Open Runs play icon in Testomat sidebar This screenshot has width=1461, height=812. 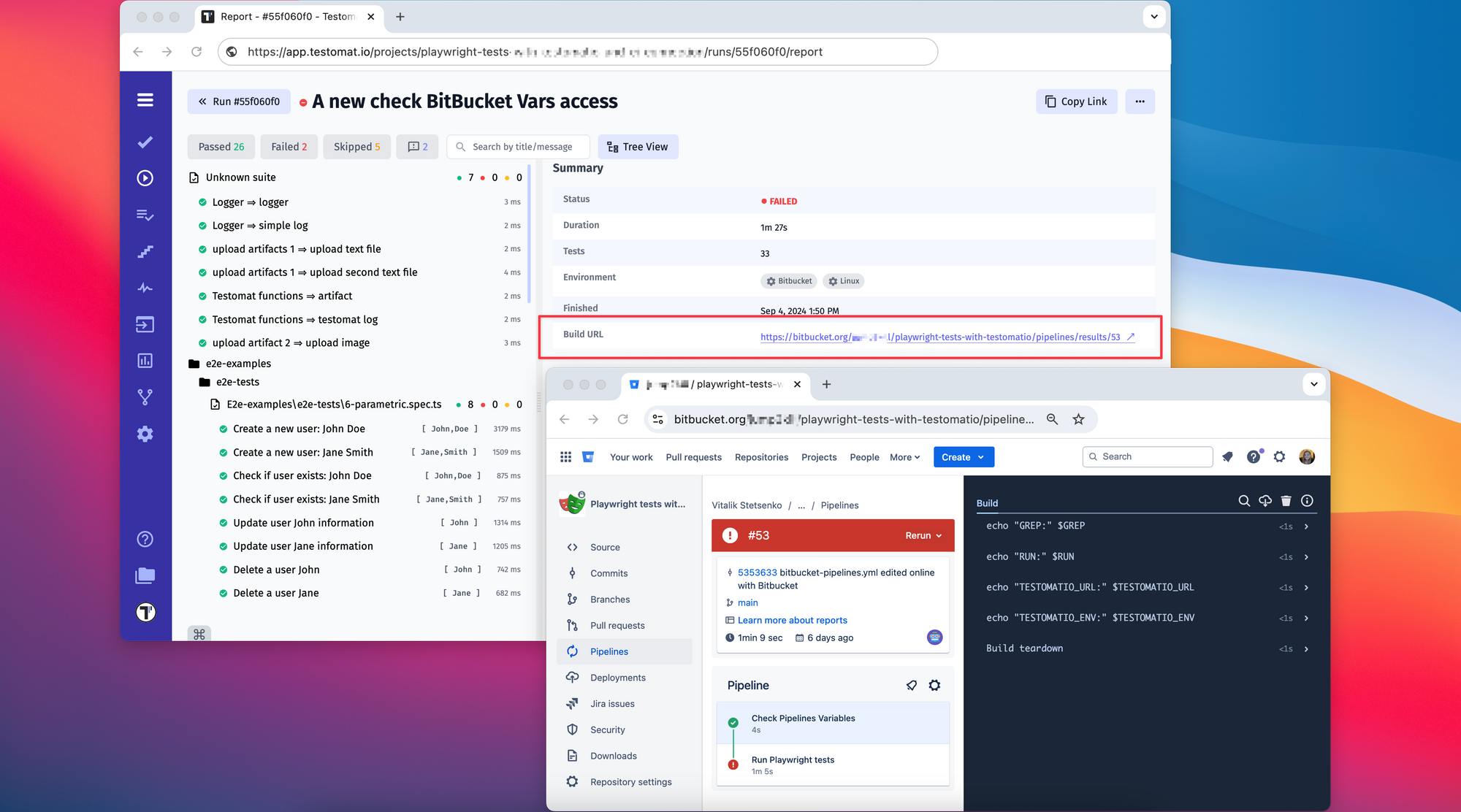click(145, 178)
